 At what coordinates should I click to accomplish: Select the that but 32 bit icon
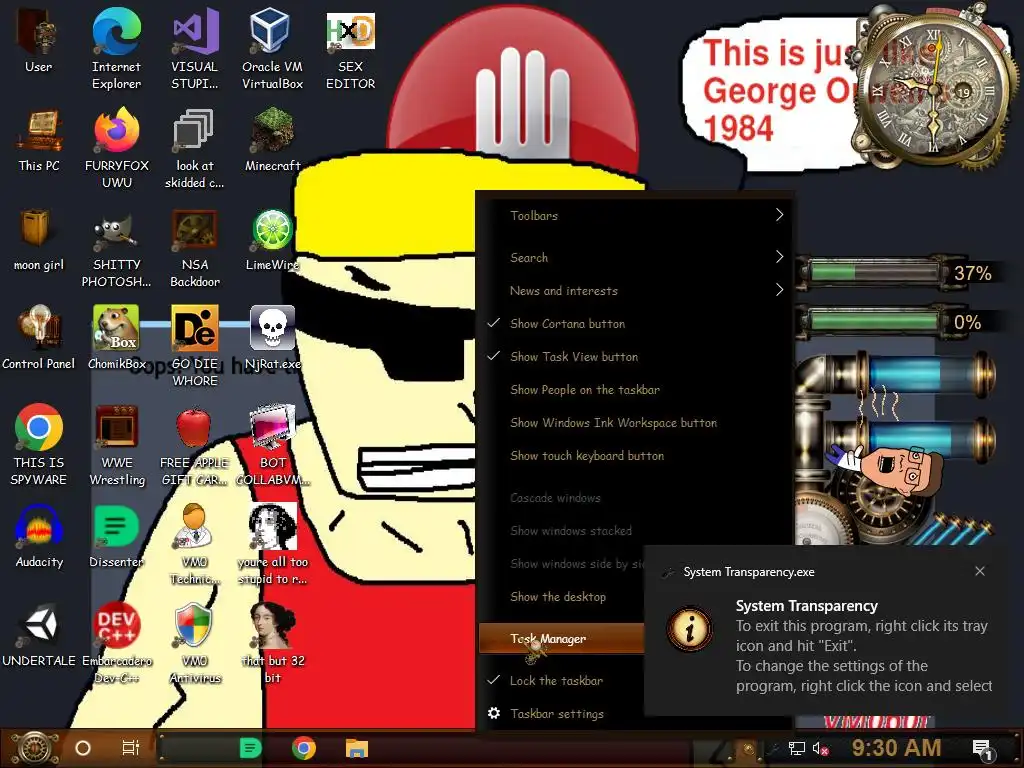click(x=273, y=643)
